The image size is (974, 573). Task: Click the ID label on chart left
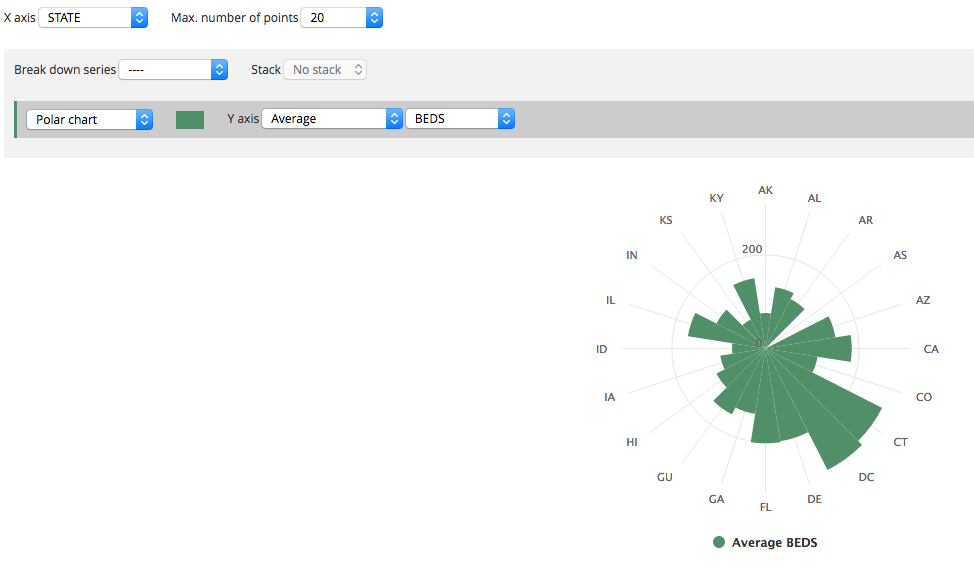601,350
